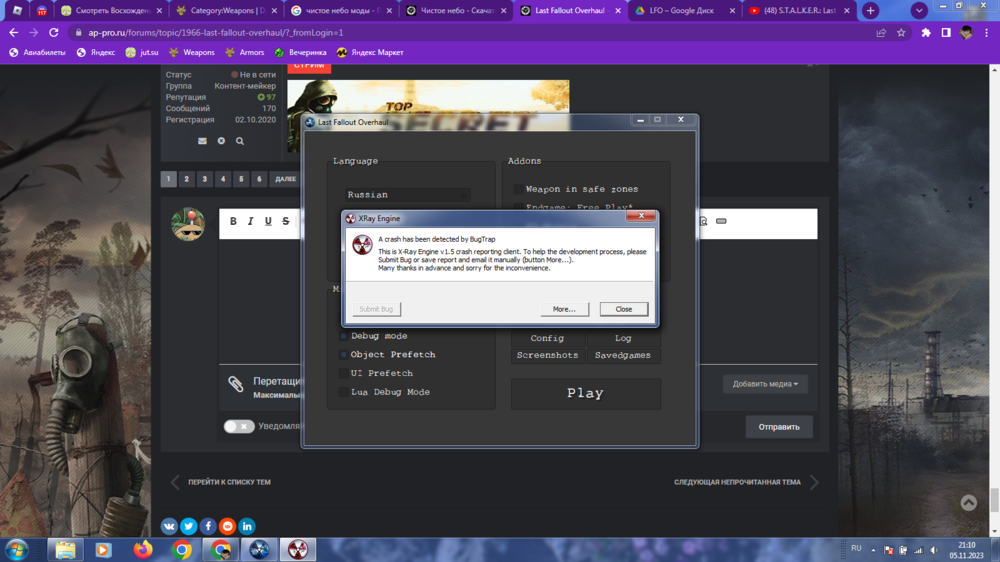This screenshot has height=562, width=1000.
Task: Share the topic on Twitter
Action: click(189, 526)
